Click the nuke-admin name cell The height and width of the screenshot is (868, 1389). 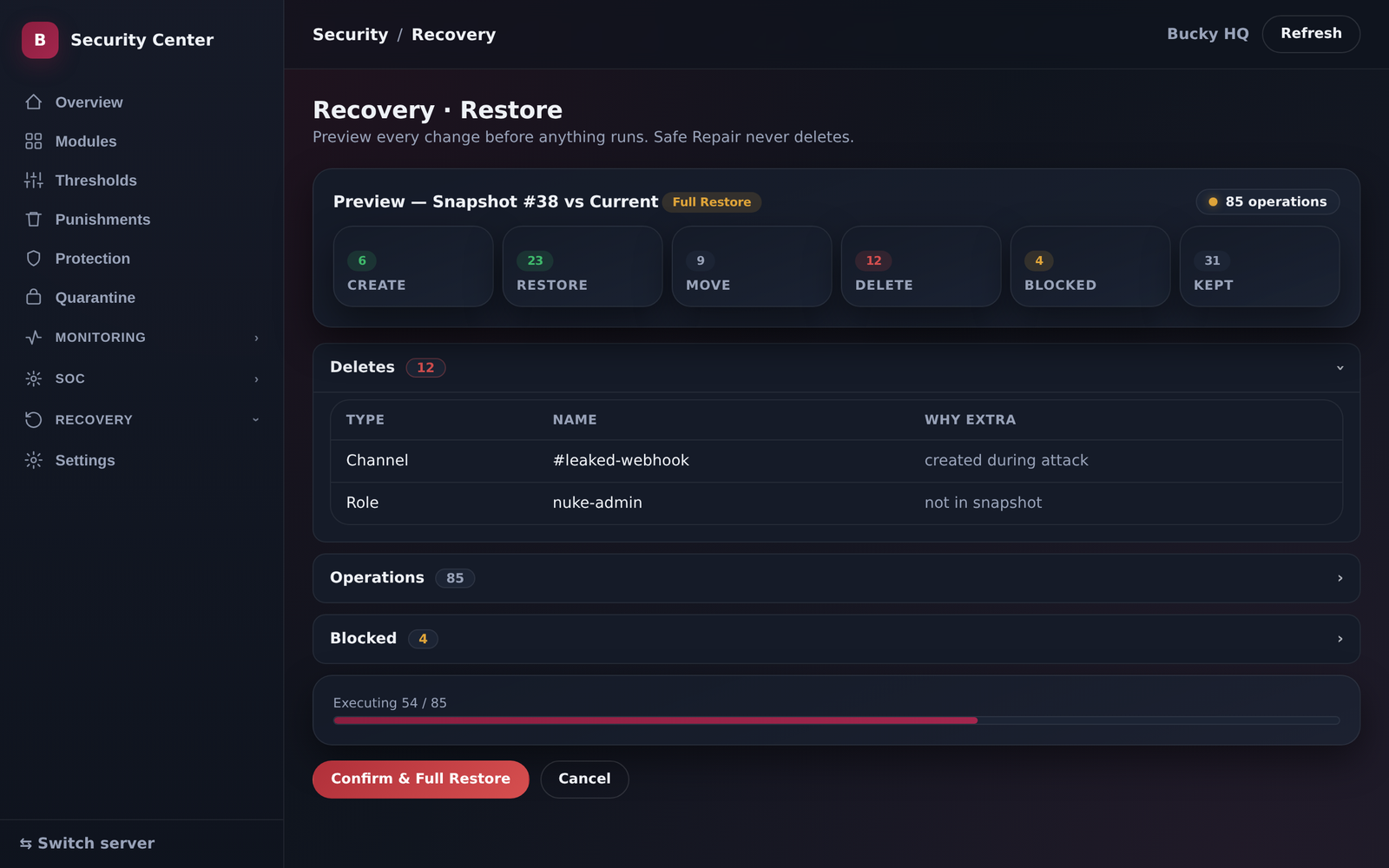click(x=597, y=503)
